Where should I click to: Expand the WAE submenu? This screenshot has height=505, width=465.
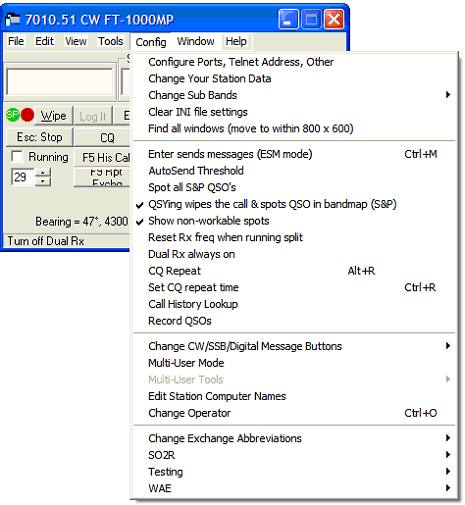coord(294,488)
